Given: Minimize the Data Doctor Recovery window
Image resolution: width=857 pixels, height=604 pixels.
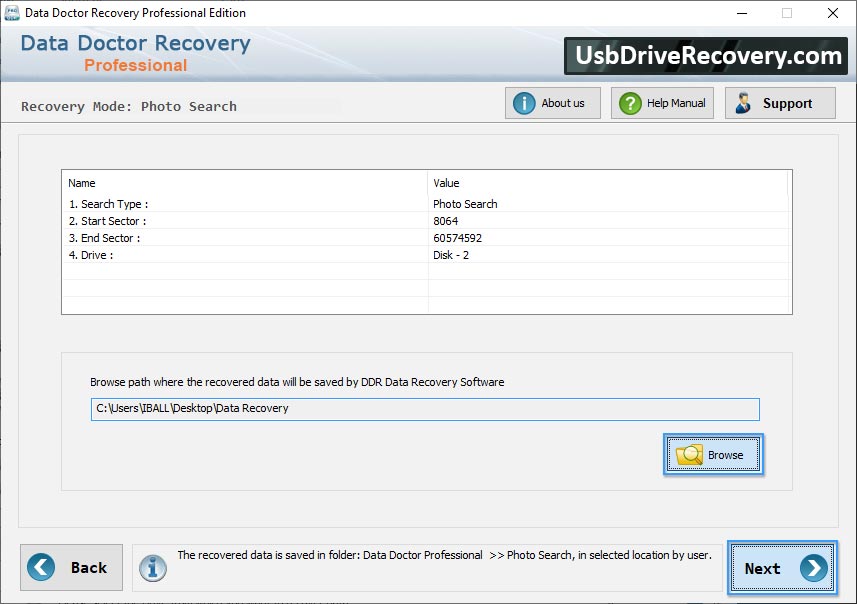Looking at the screenshot, I should point(742,13).
